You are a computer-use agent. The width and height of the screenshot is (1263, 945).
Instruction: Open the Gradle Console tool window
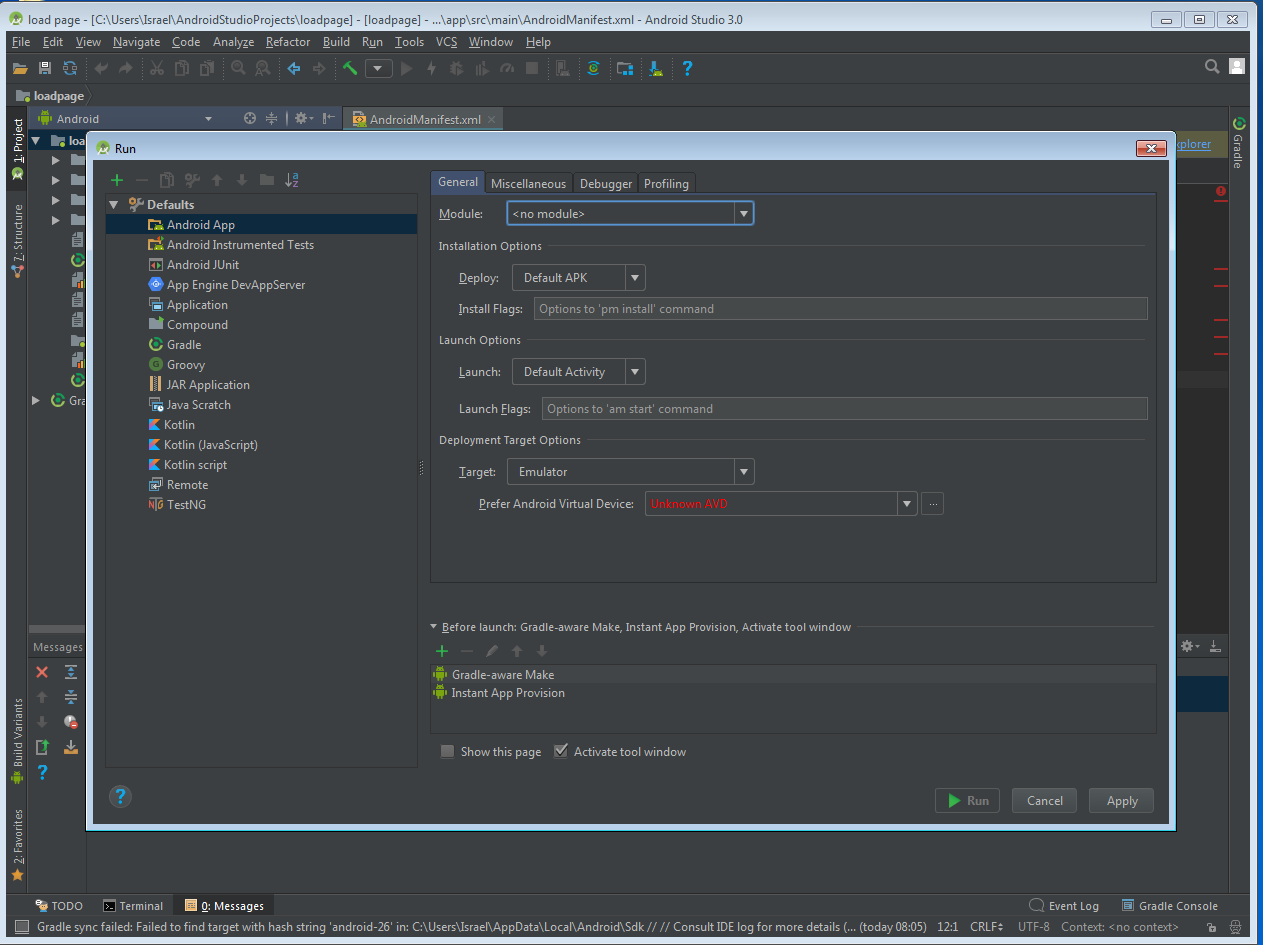pyautogui.click(x=1169, y=906)
